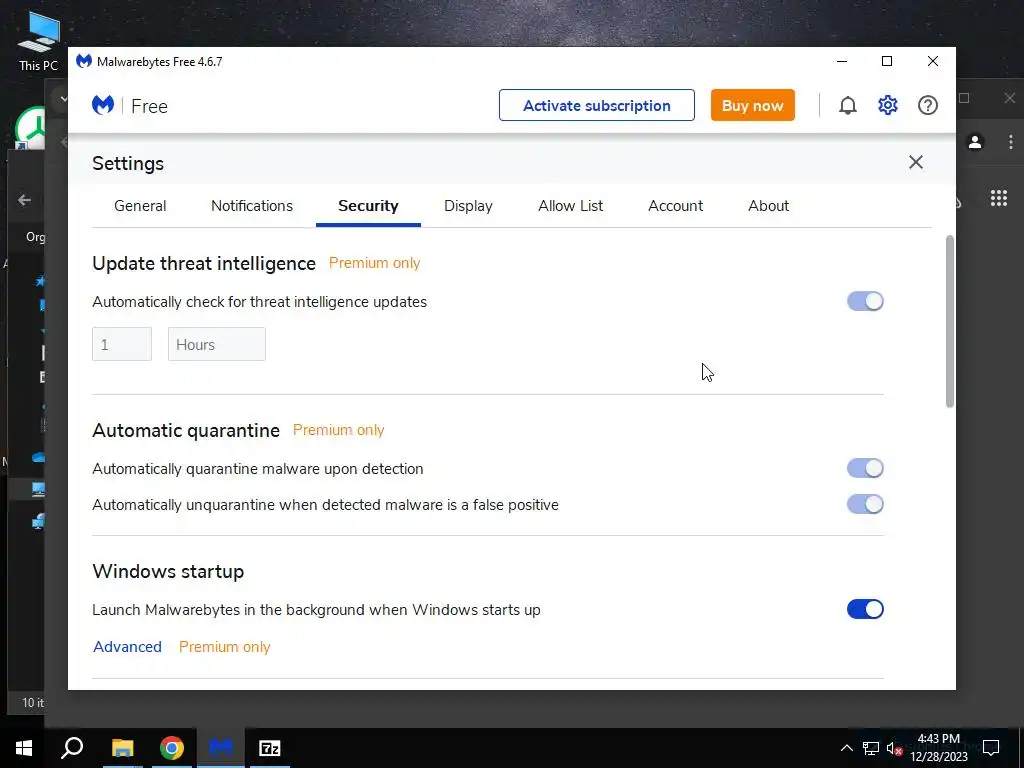
Task: Click This PC desktop icon
Action: (x=39, y=42)
